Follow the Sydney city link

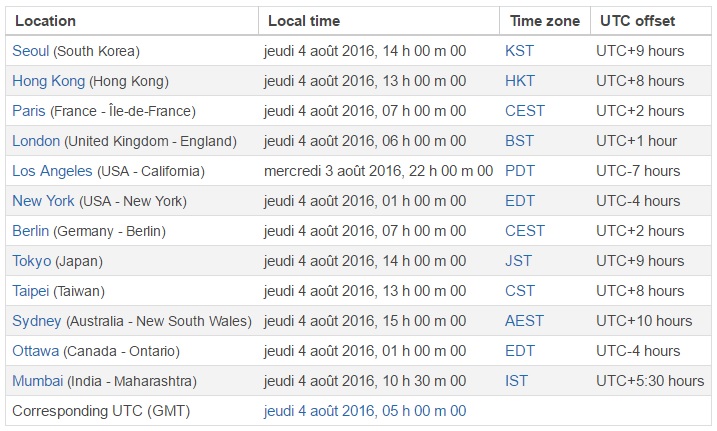[37, 321]
